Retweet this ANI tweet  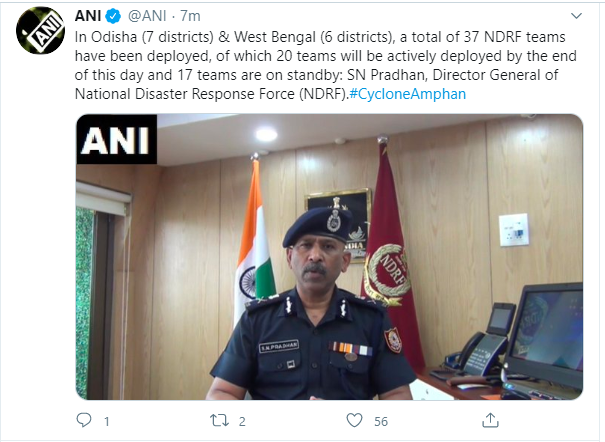[217, 421]
